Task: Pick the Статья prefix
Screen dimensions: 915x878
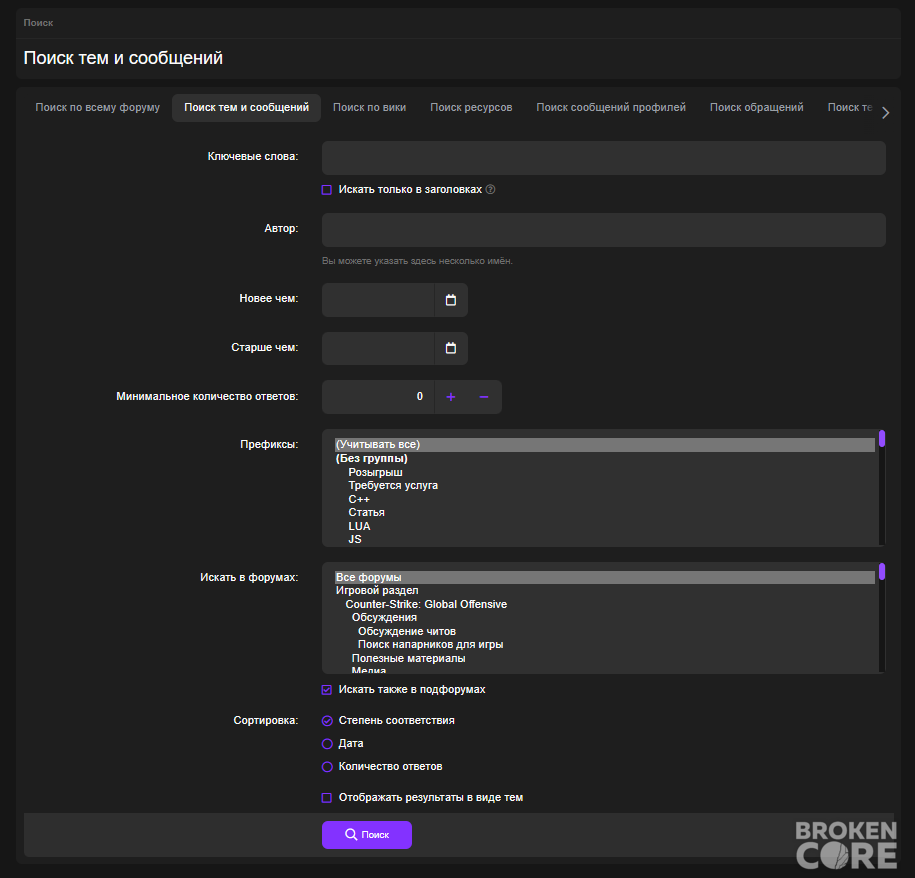Action: (x=605, y=512)
